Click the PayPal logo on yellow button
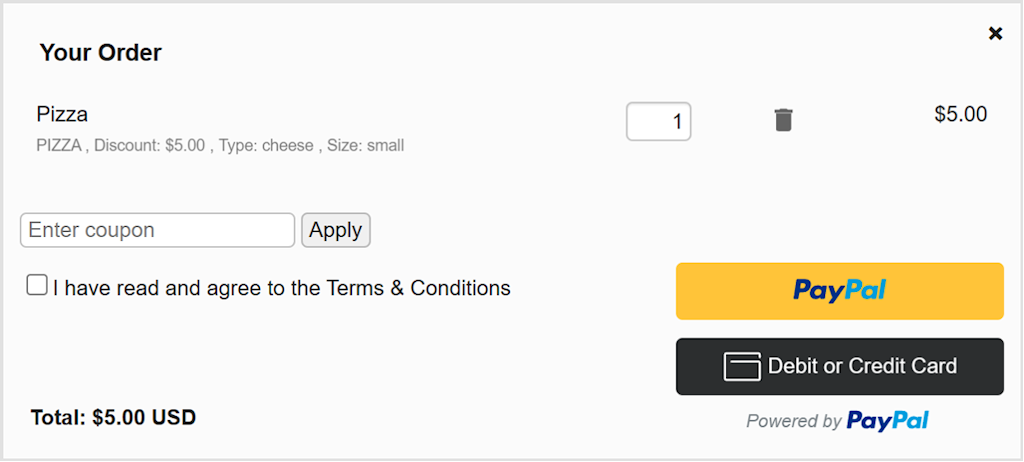This screenshot has width=1024, height=462. pos(839,290)
